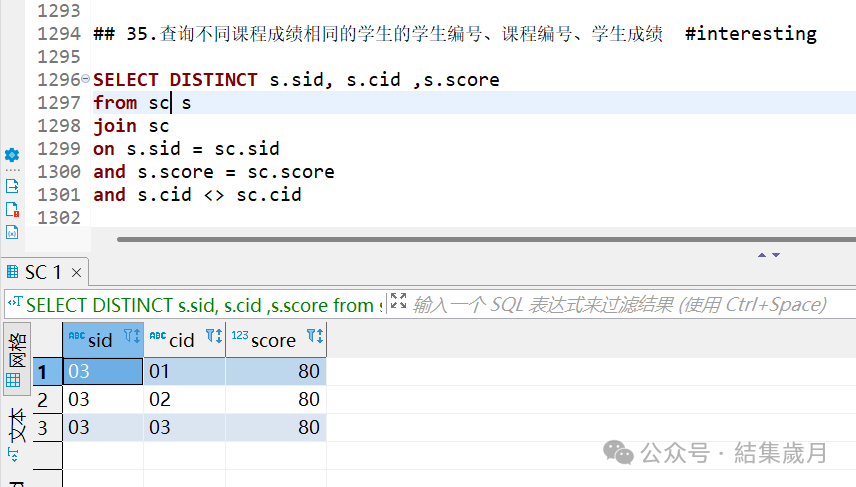Viewport: 856px width, 487px height.
Task: Click the gutter icon of a page with red mark
Action: pos(12,209)
